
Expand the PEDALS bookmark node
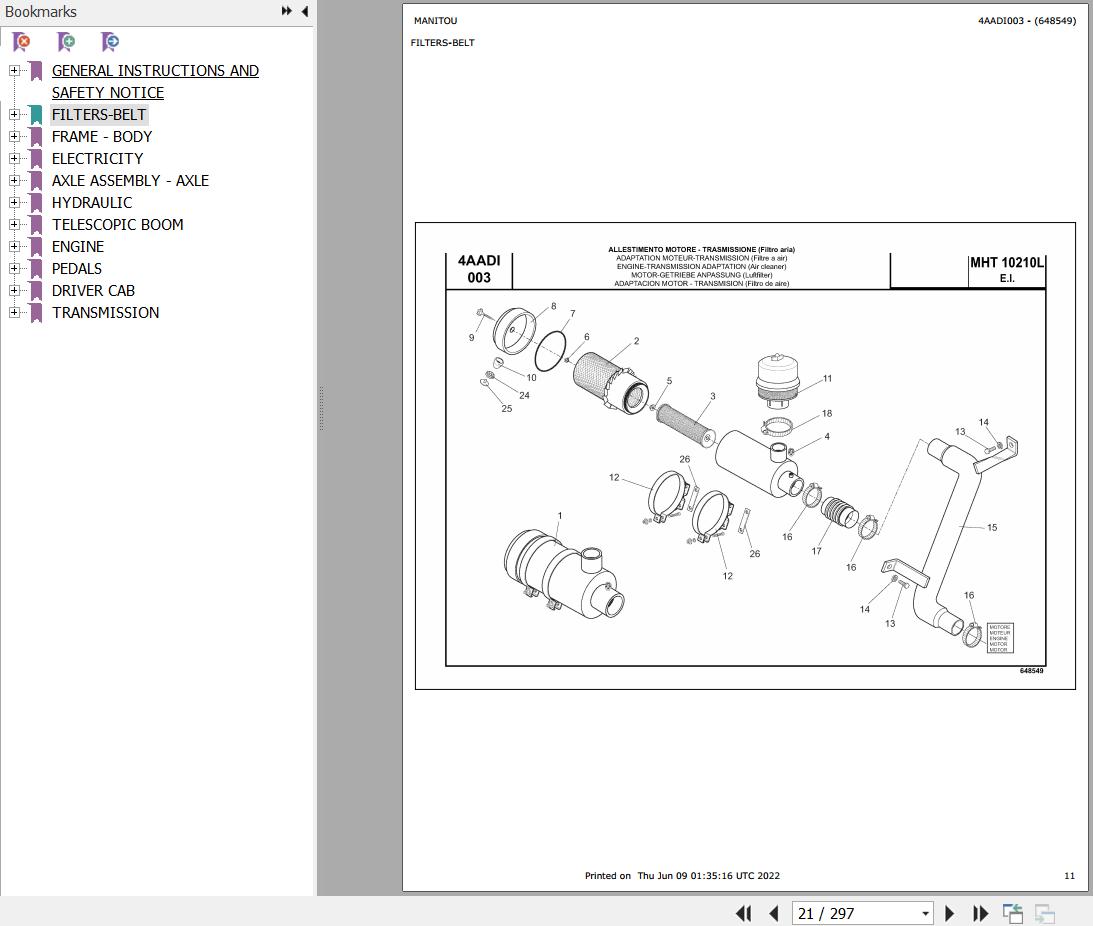coord(14,268)
